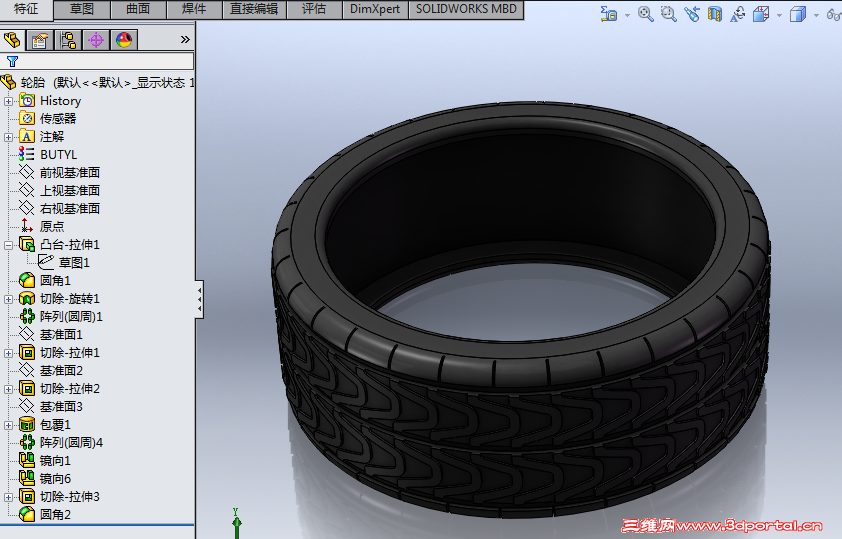The width and height of the screenshot is (842, 539).
Task: Expand the 注解 annotations folder
Action: click(x=8, y=137)
